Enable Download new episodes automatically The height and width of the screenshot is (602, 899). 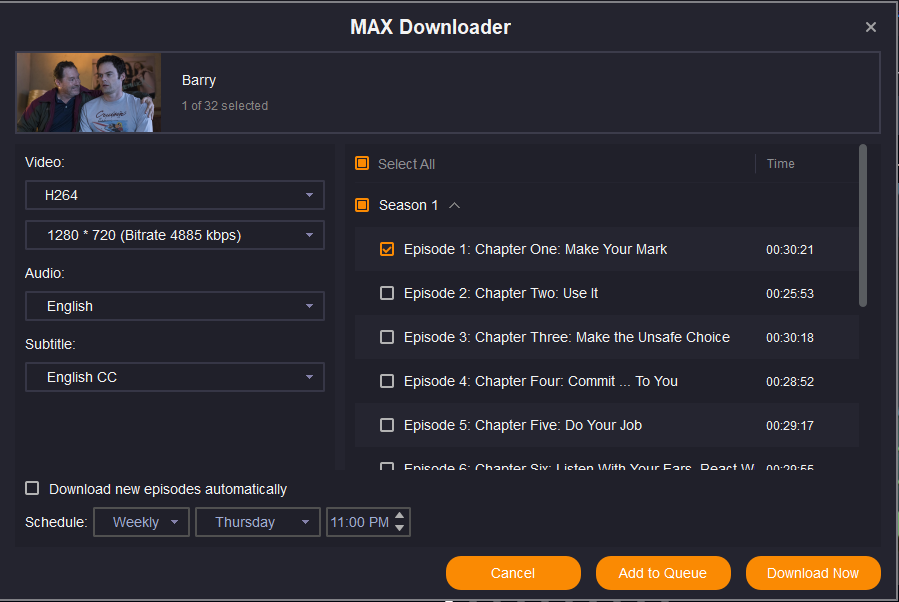33,489
